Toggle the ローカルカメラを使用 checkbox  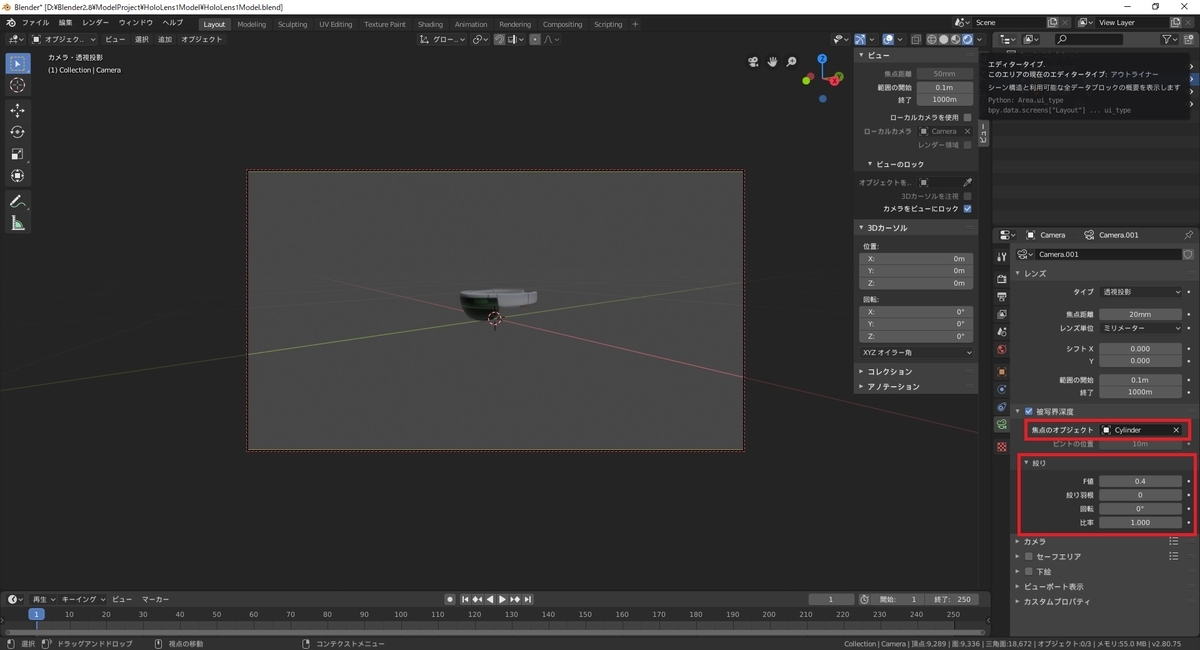tap(967, 117)
